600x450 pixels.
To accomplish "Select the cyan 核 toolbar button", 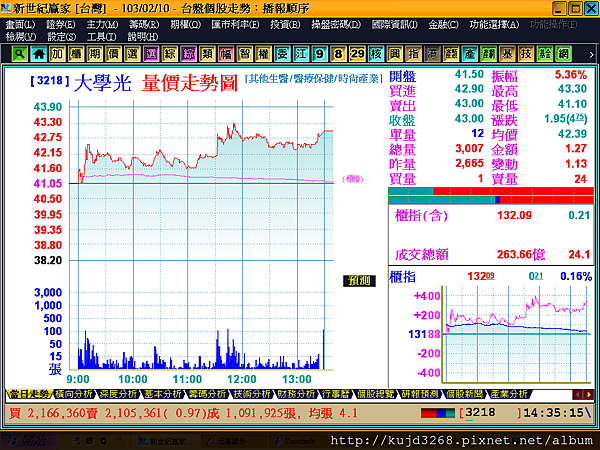I will [x=376, y=54].
